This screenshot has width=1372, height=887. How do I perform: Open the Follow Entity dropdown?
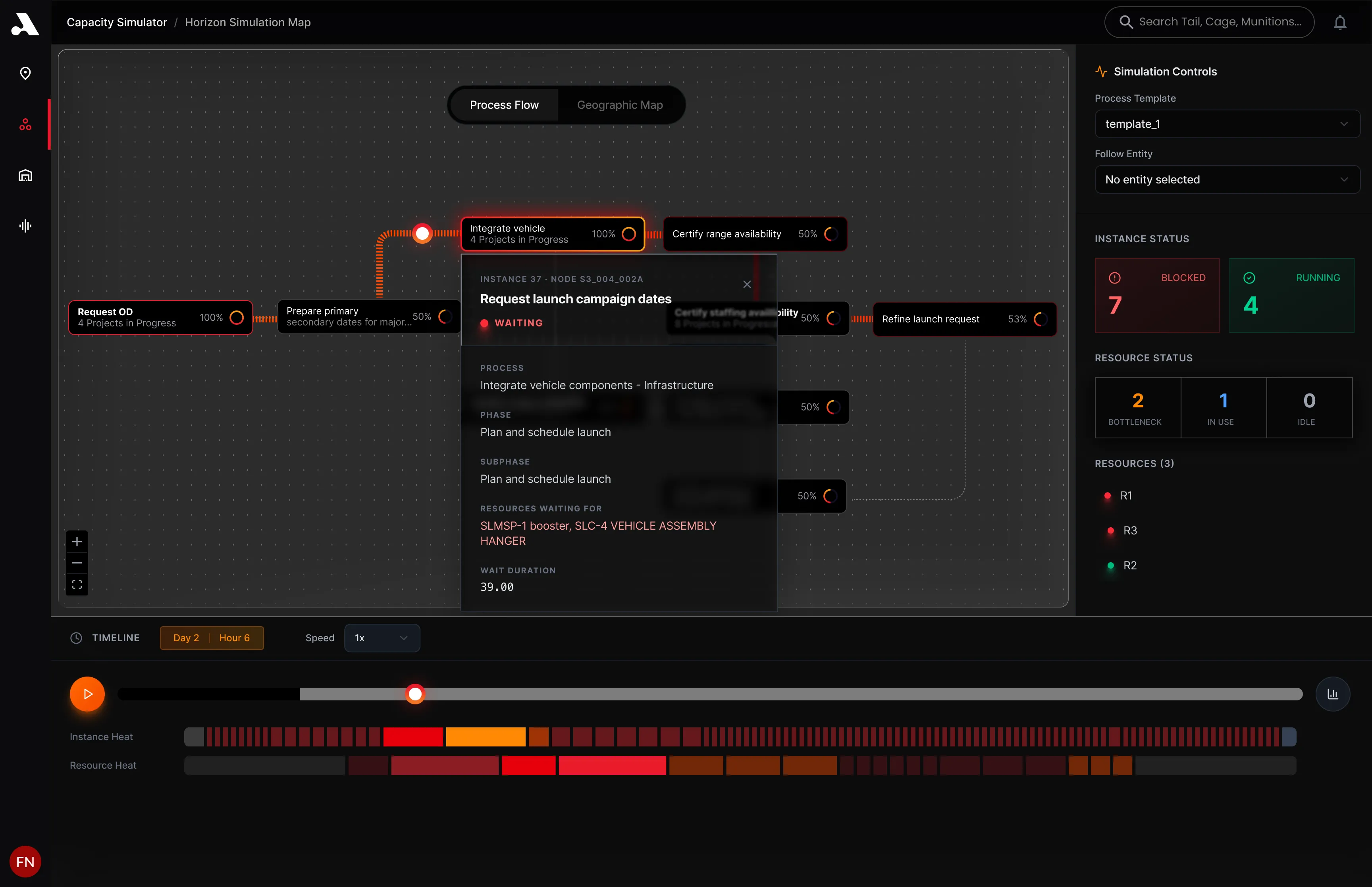1227,180
